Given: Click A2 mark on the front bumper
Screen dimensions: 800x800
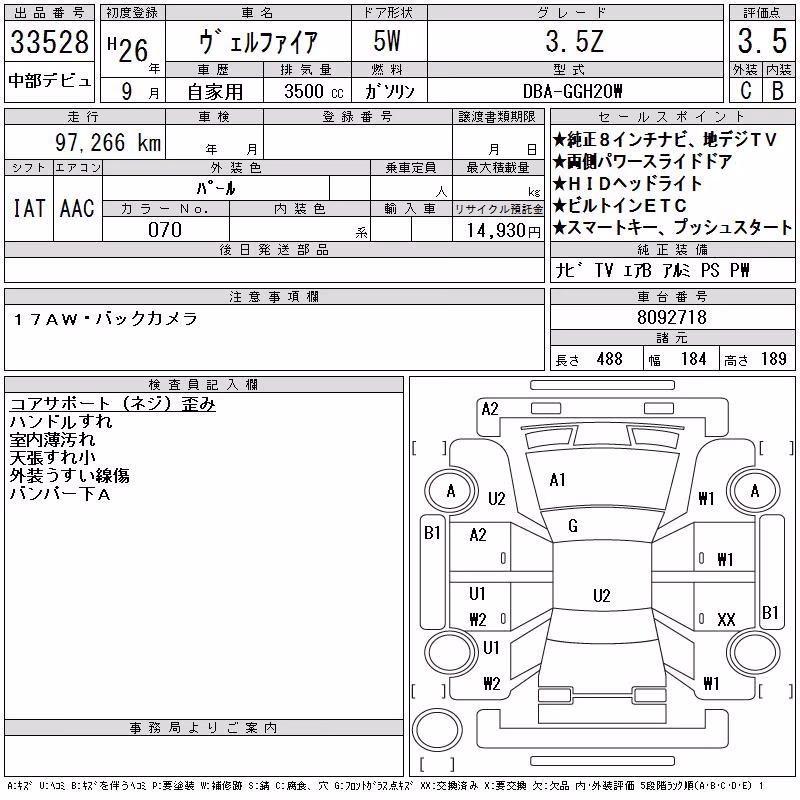Looking at the screenshot, I should point(490,409).
